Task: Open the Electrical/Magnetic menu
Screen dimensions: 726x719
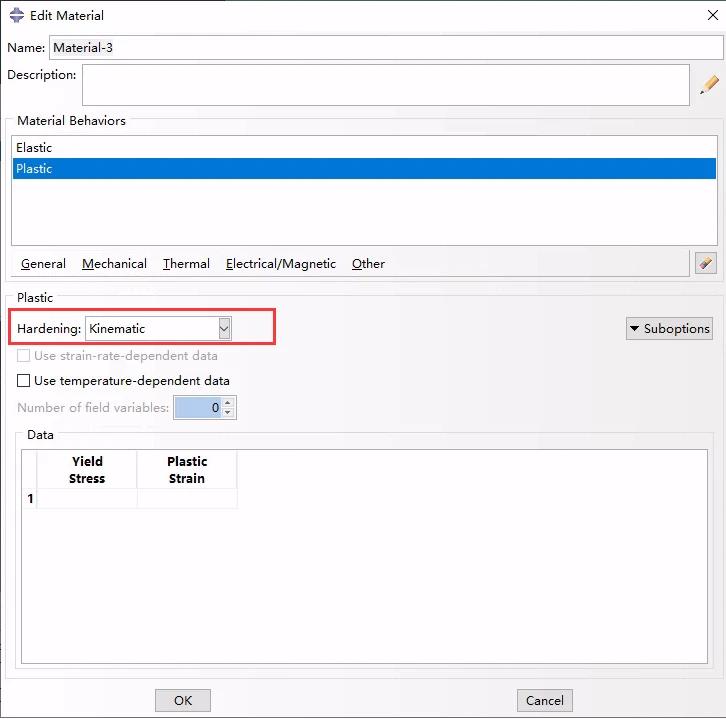Action: (x=281, y=264)
